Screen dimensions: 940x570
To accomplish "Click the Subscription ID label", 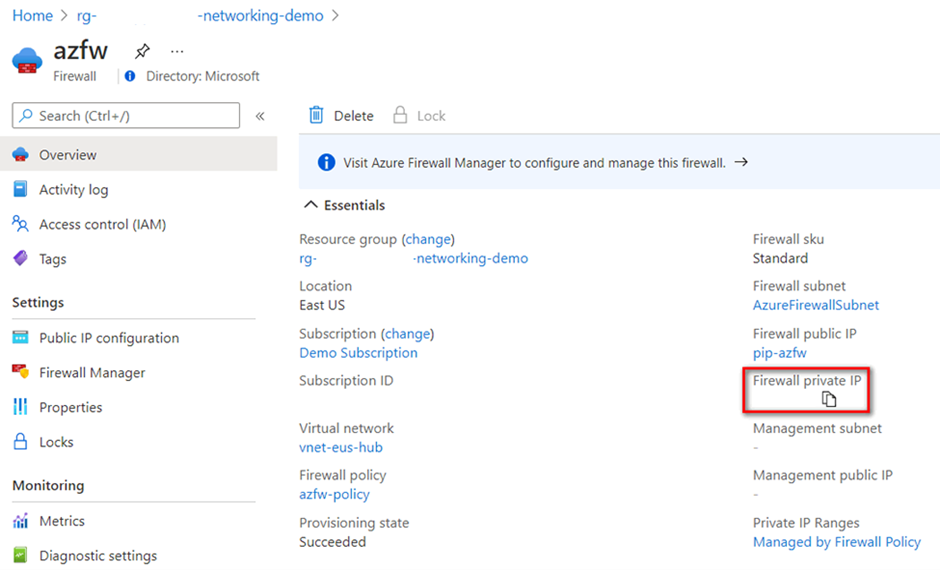I will 346,381.
